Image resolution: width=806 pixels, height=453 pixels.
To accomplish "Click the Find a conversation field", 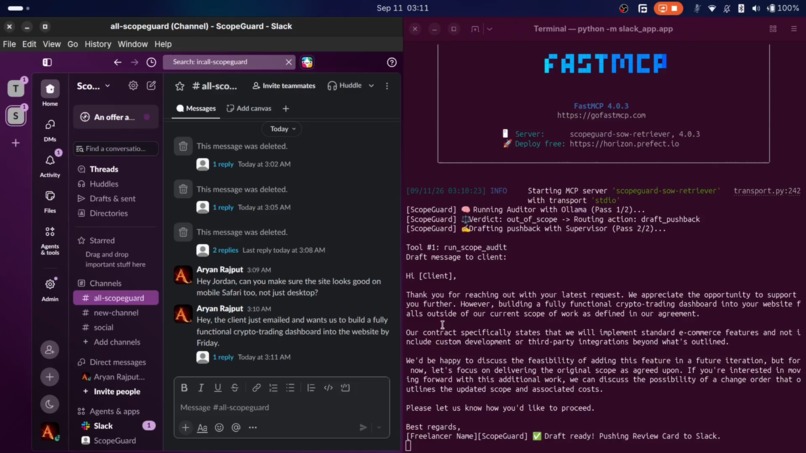I will [116, 149].
